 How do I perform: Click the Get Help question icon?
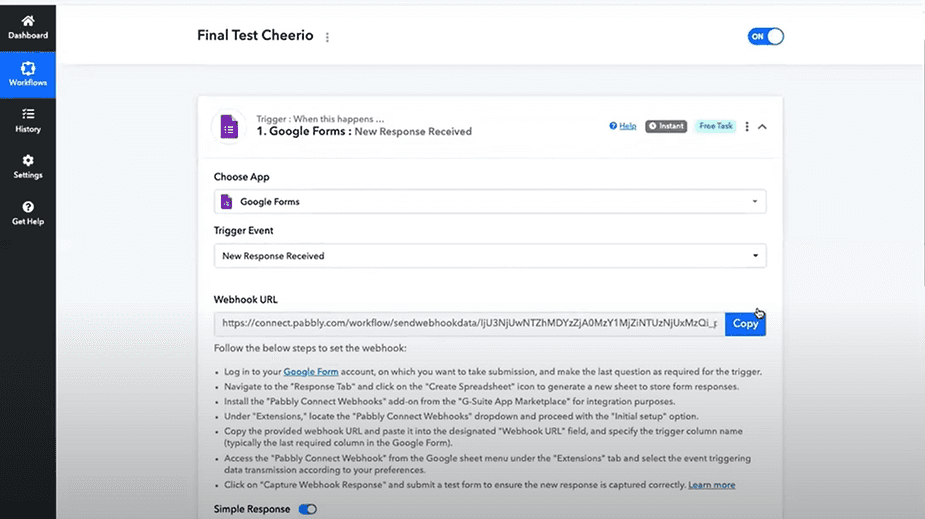point(27,207)
